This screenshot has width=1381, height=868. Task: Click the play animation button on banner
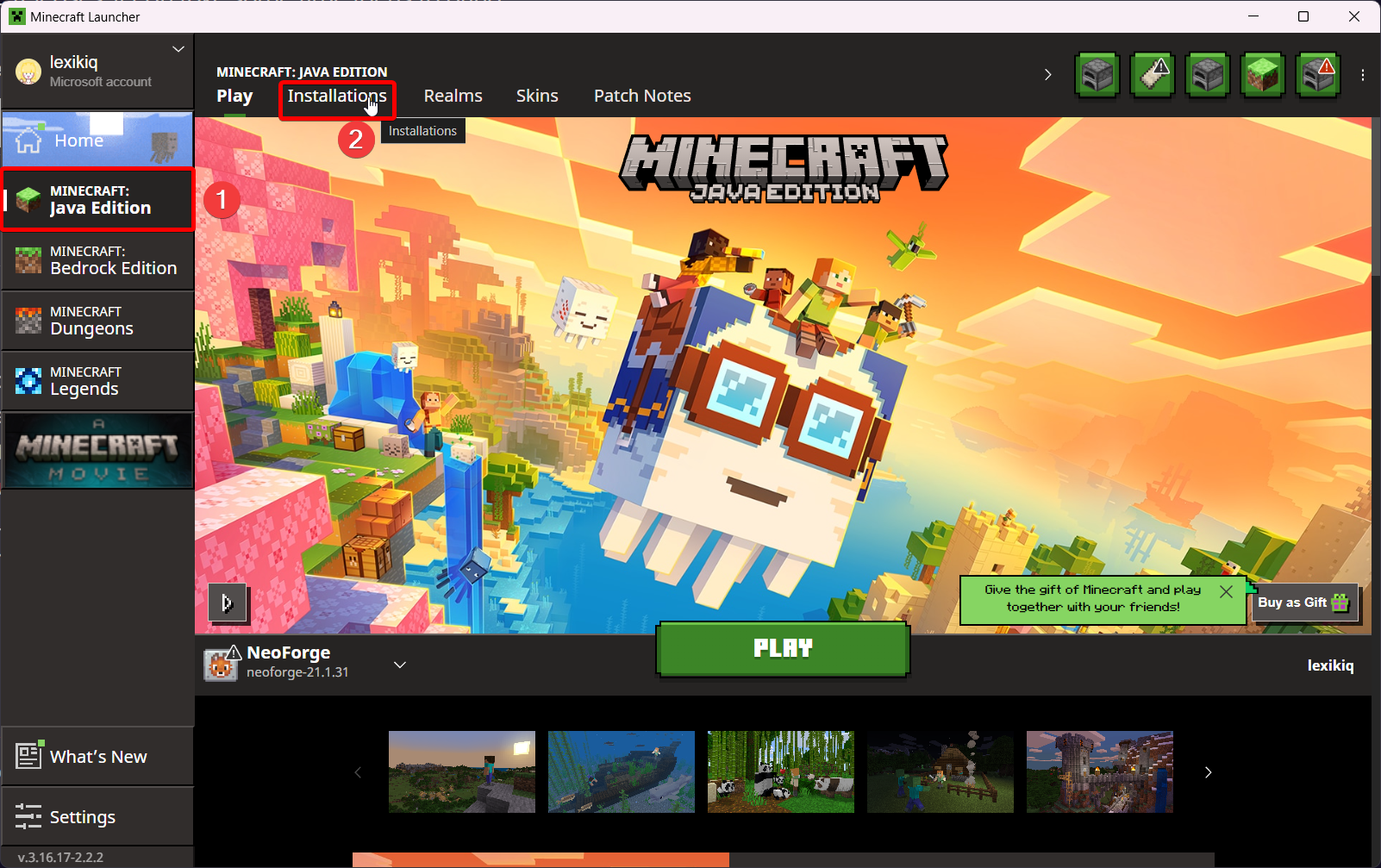(228, 603)
